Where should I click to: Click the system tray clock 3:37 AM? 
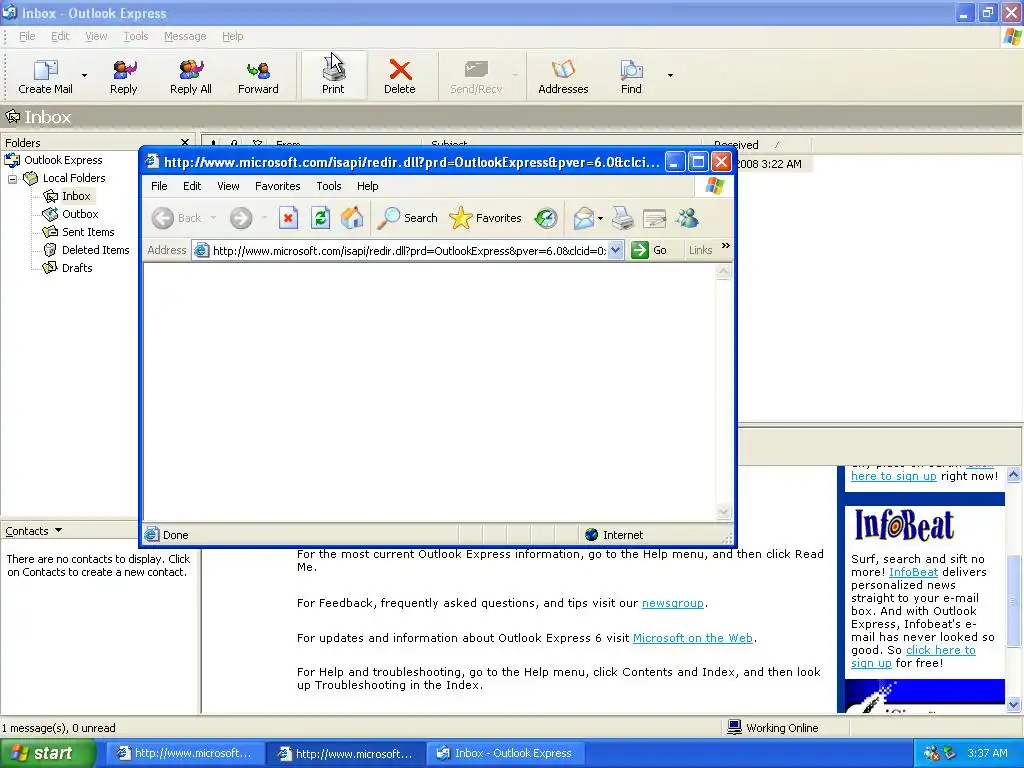pyautogui.click(x=987, y=753)
